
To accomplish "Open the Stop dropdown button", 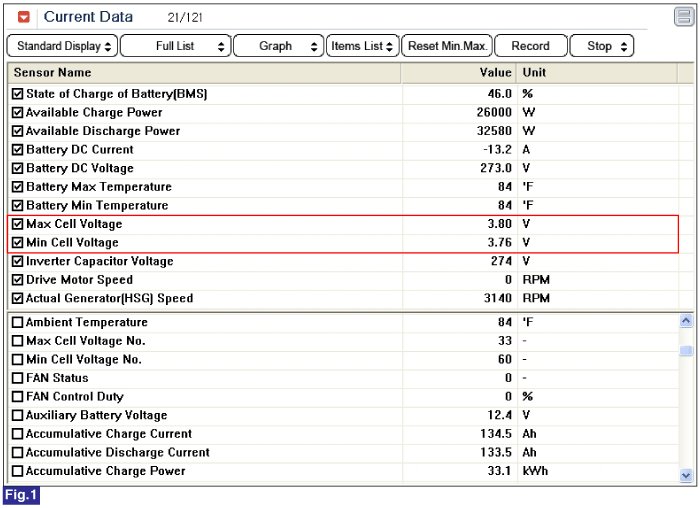I will [x=602, y=46].
